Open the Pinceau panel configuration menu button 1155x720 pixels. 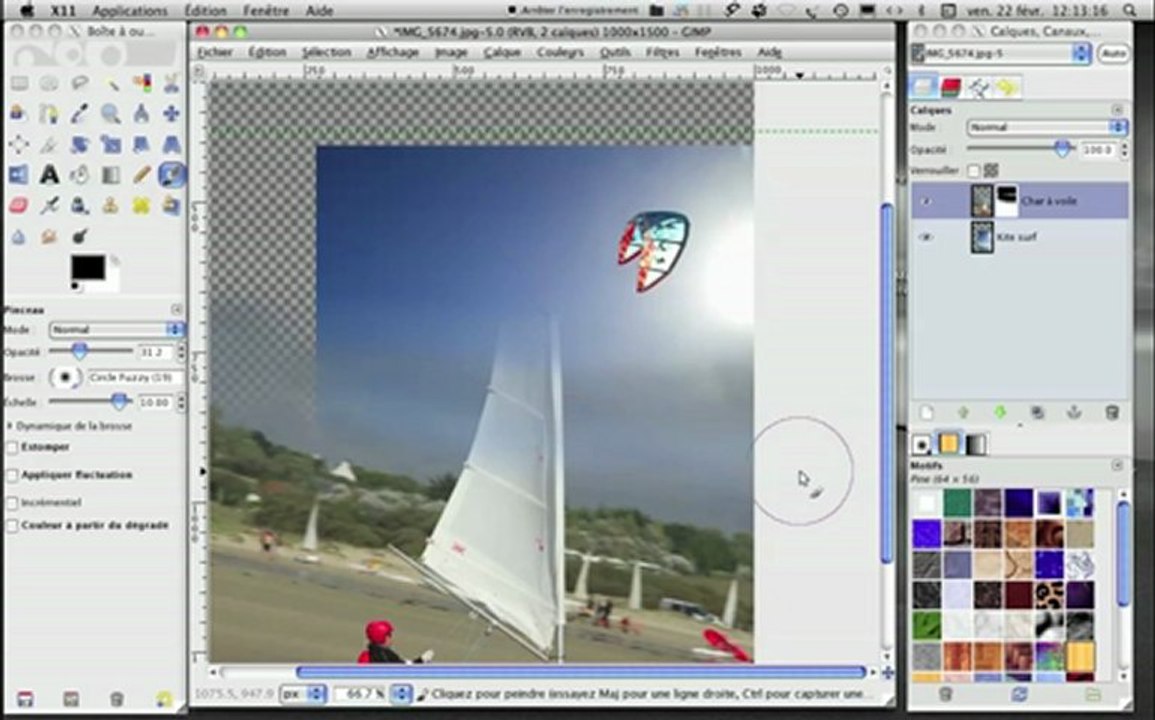(177, 310)
